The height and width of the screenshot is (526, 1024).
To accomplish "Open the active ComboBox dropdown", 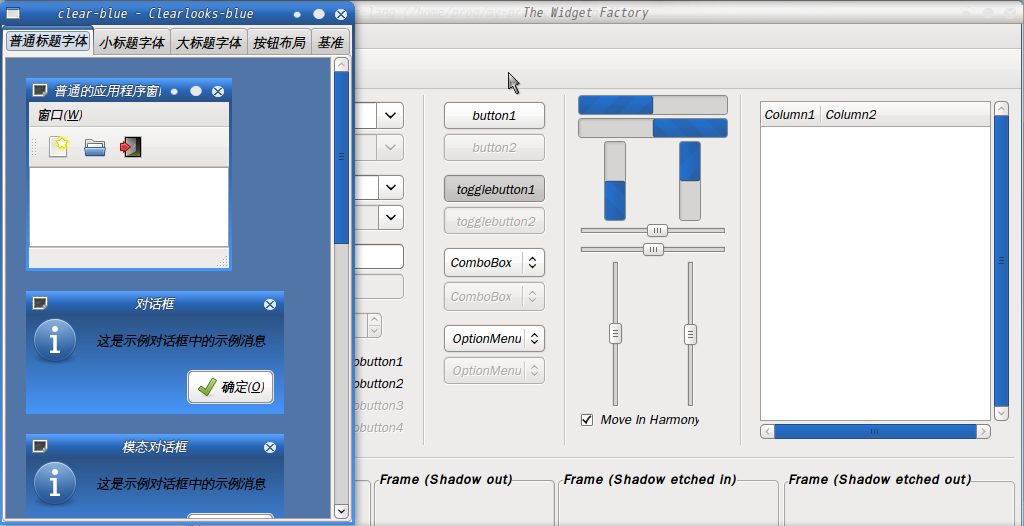I will [494, 263].
